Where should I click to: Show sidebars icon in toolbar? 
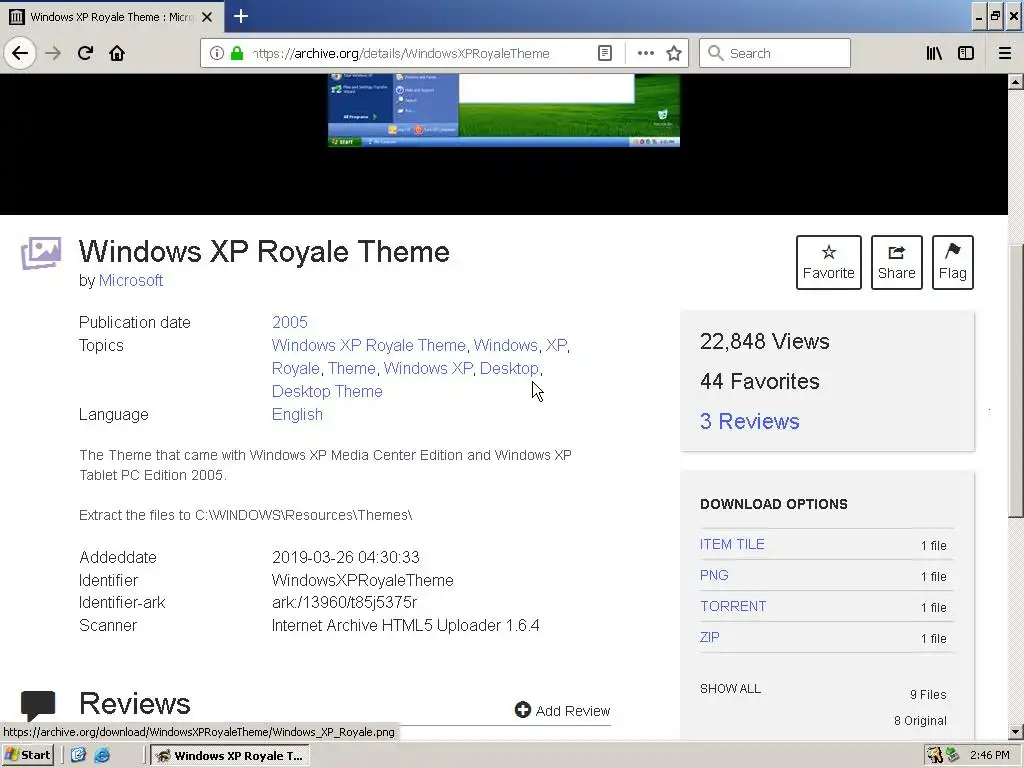pos(966,53)
